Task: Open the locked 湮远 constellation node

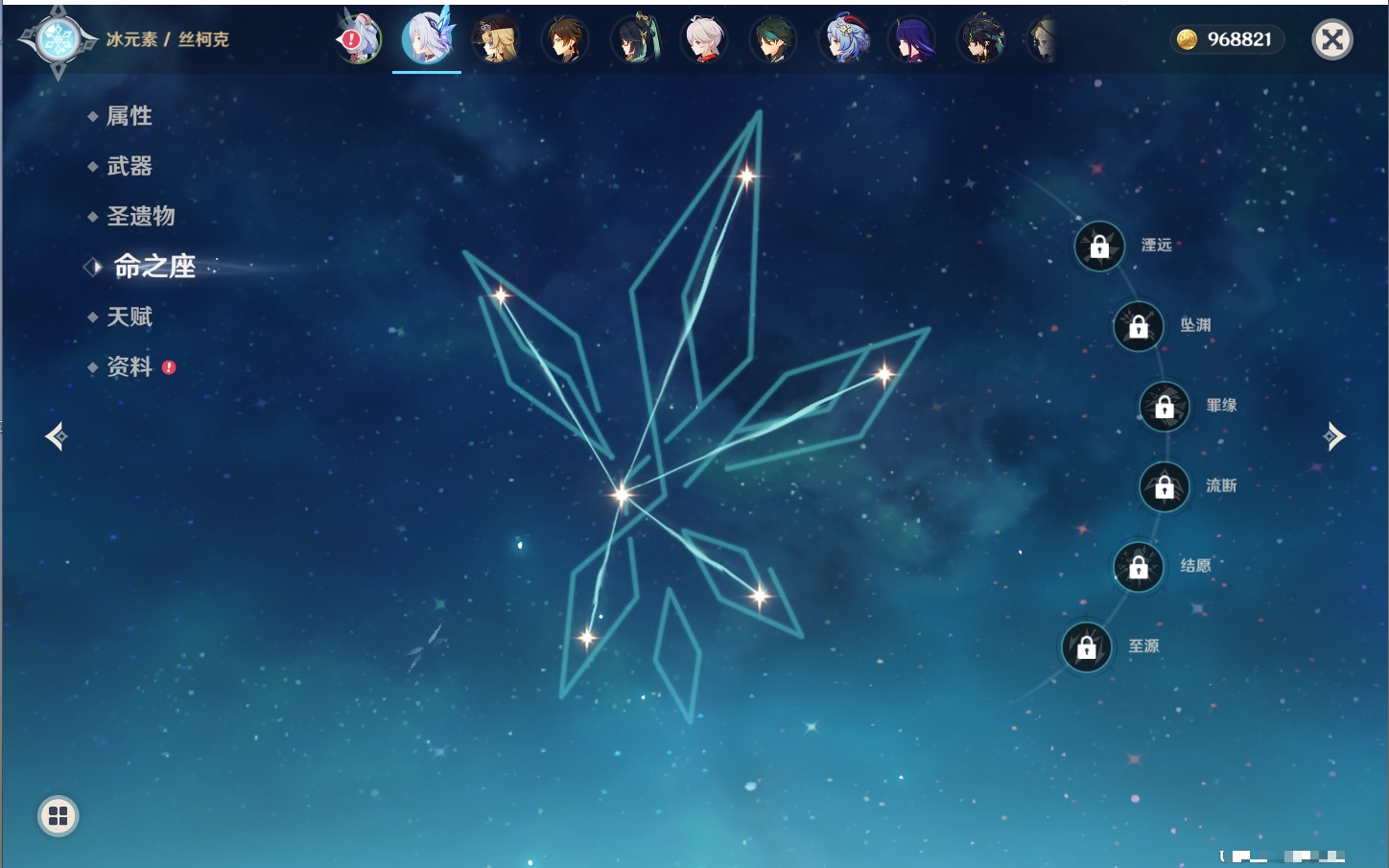Action: 1099,246
